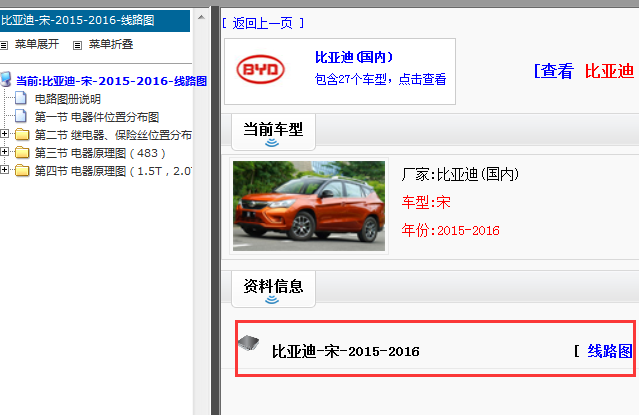
Task: Go back via 返回上一页 link
Action: tap(263, 23)
